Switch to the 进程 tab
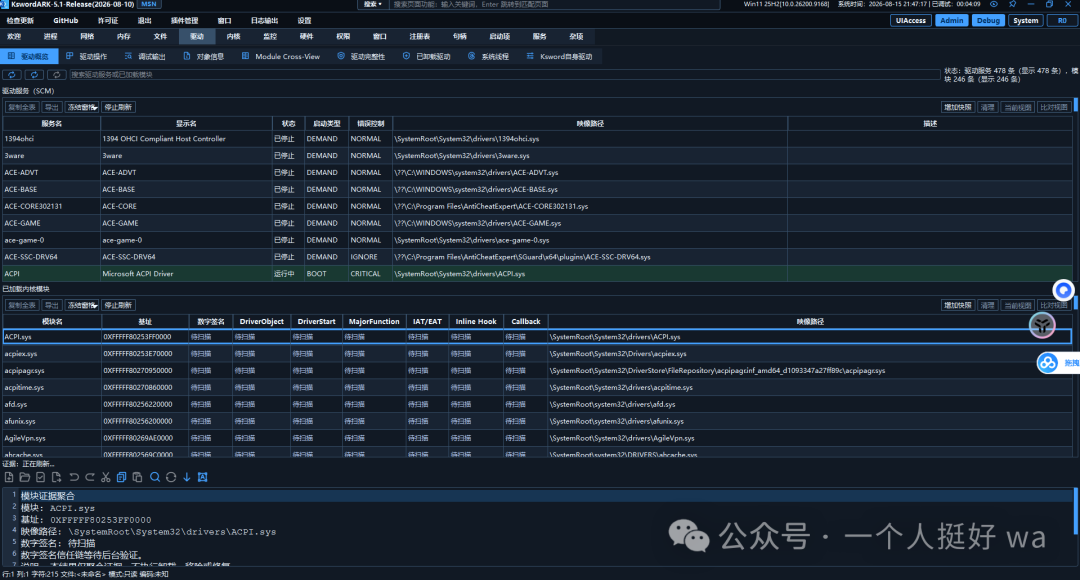The width and height of the screenshot is (1080, 580). (x=50, y=37)
